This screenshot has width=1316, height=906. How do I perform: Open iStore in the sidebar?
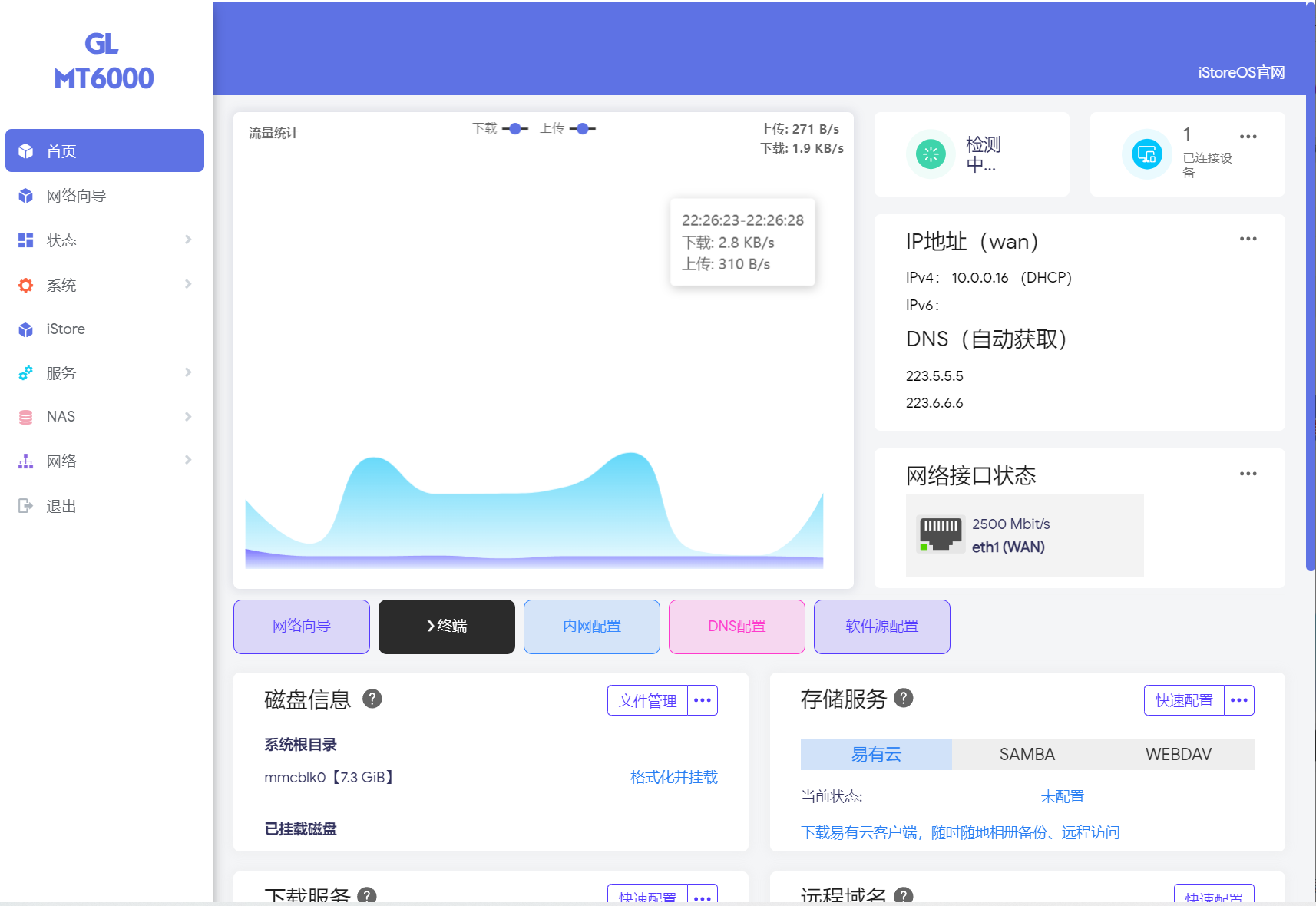[66, 329]
